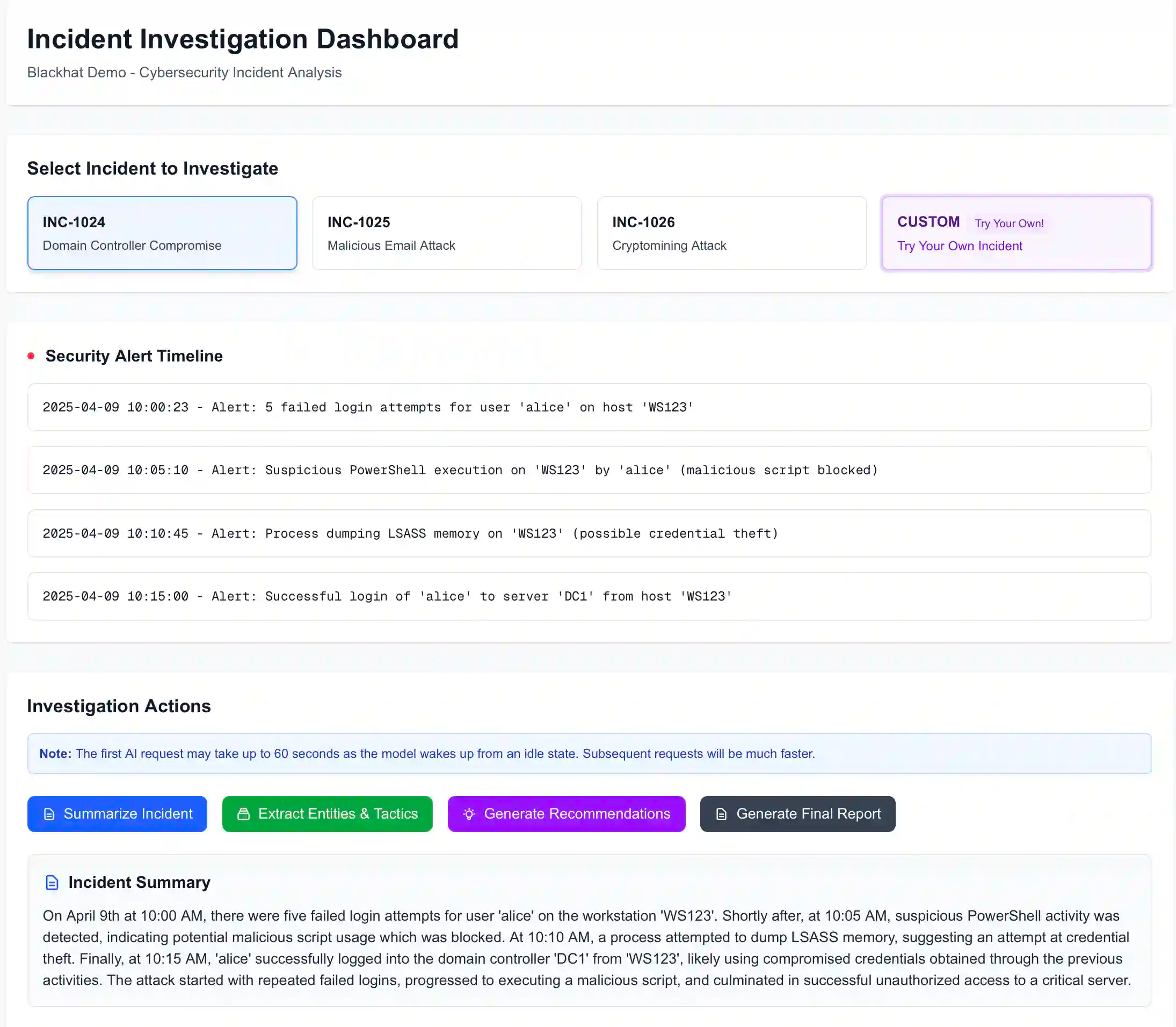Click document icon on Summarize Incident button

(x=49, y=814)
